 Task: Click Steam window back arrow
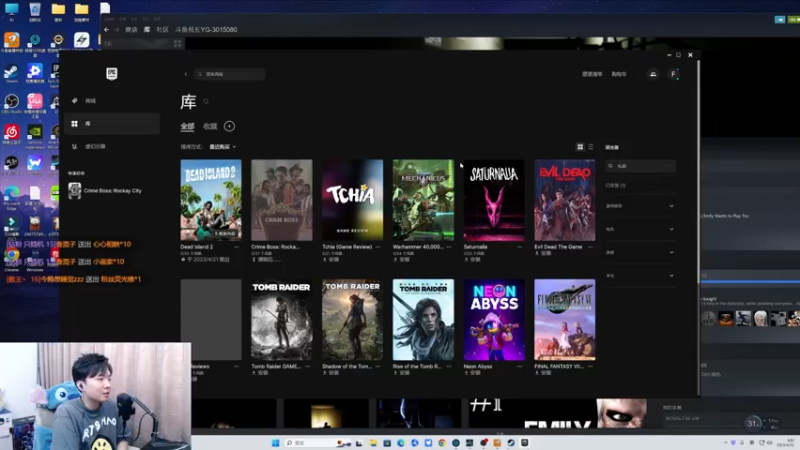point(106,30)
